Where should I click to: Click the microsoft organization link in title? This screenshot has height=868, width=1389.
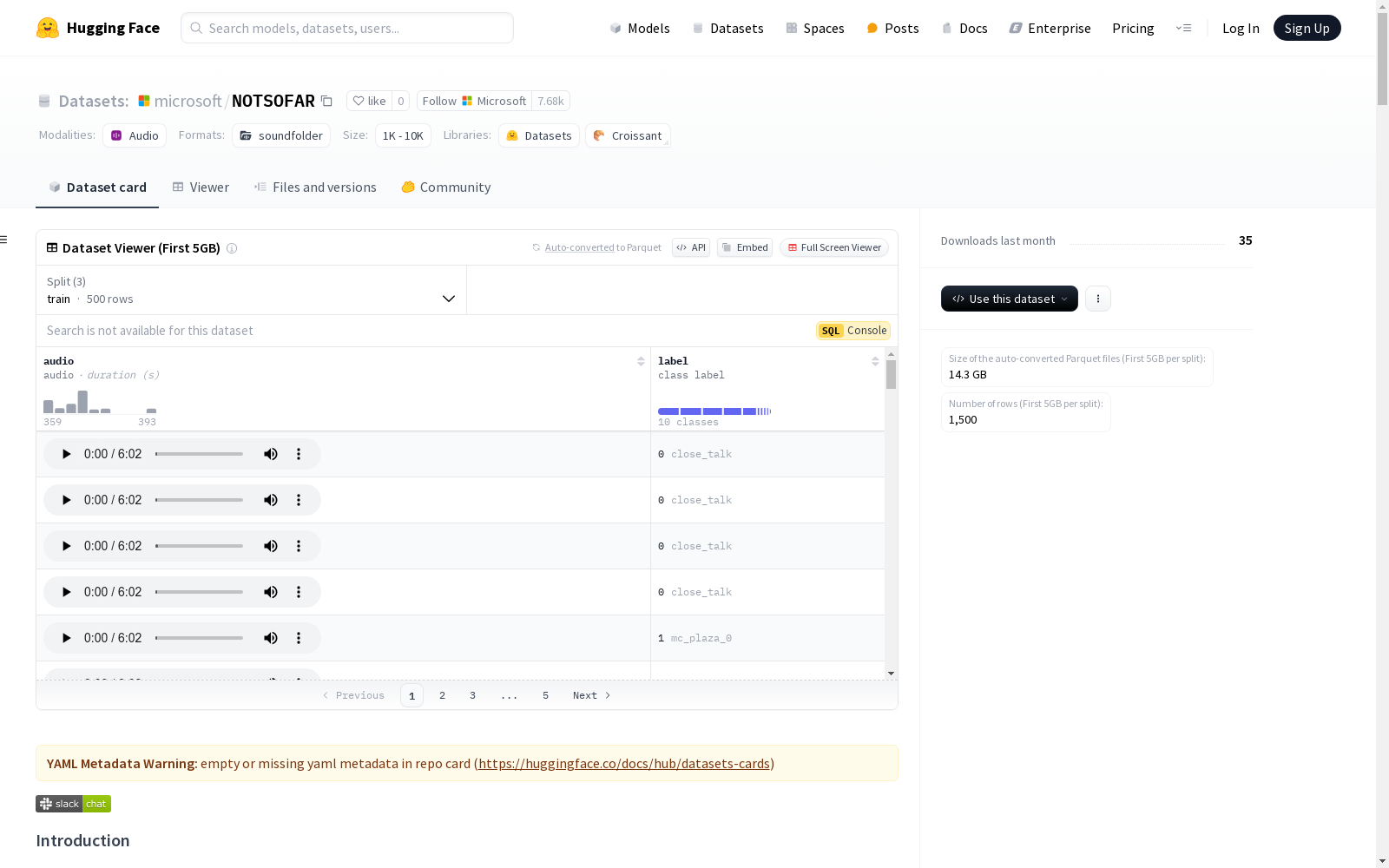point(188,101)
